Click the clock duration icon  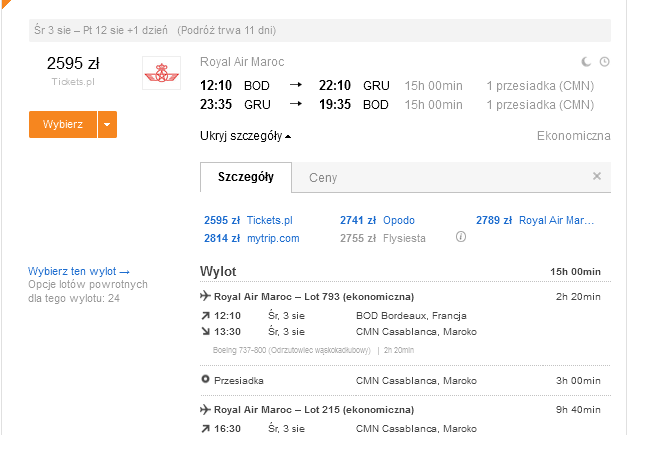[x=604, y=62]
